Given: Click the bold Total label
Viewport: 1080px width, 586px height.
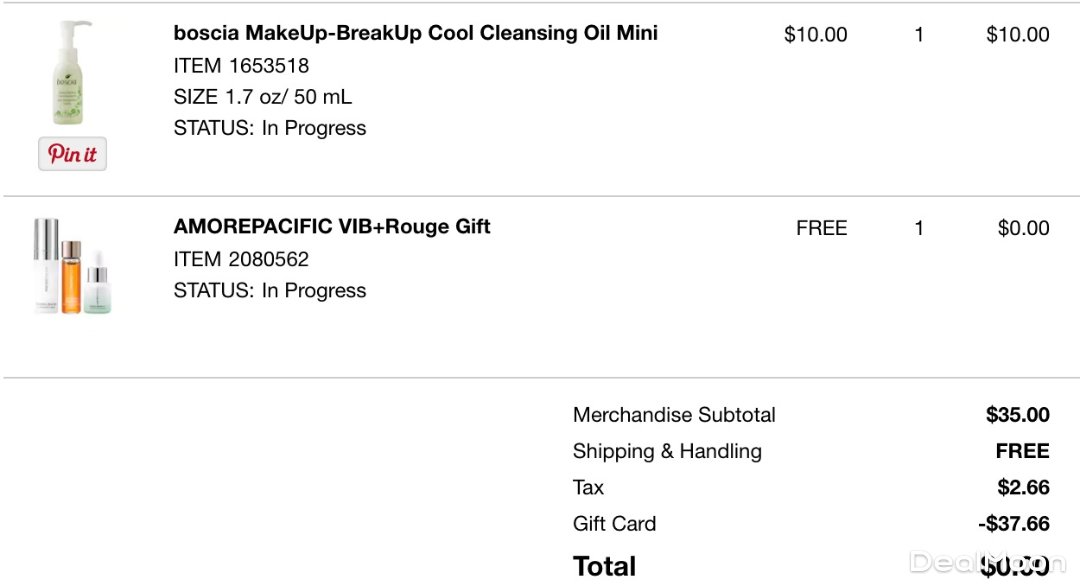Looking at the screenshot, I should pyautogui.click(x=604, y=566).
